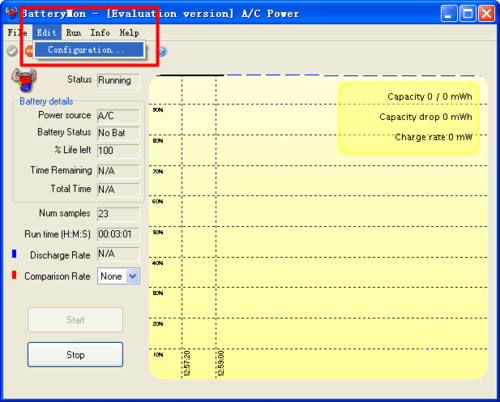
Task: Click the 50% gridline label on the chart
Action: (x=158, y=232)
